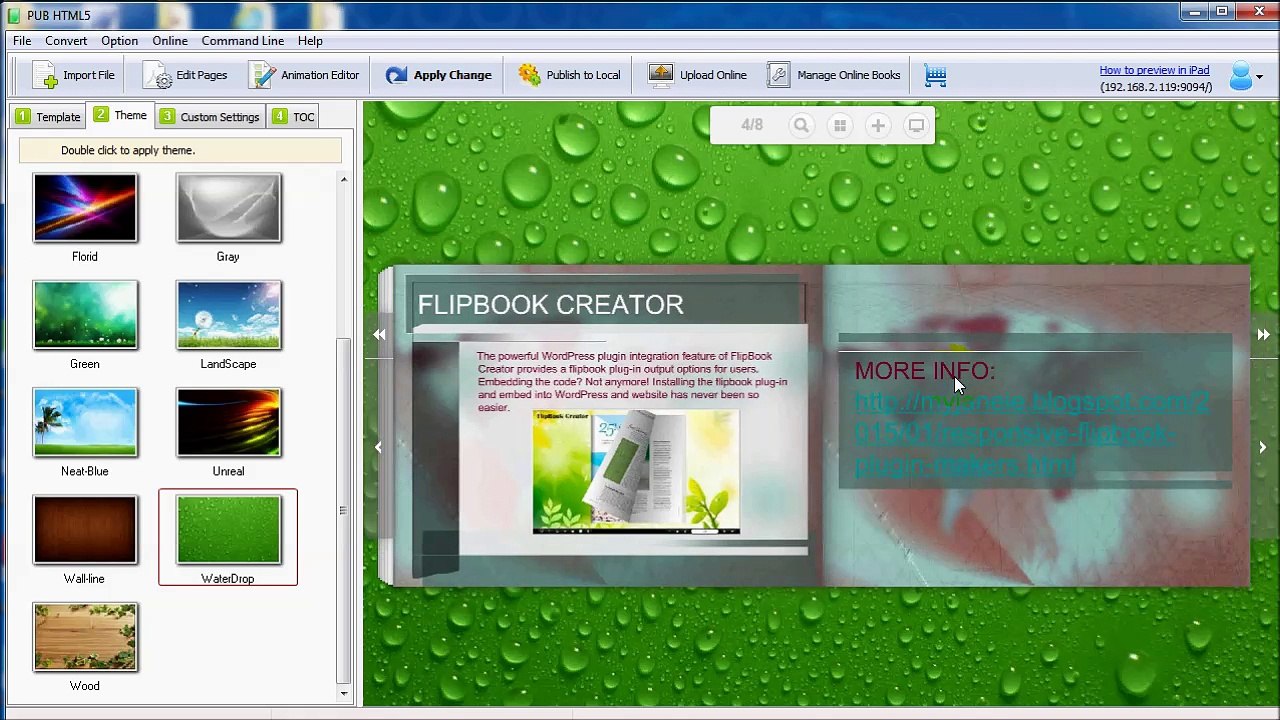Switch to the Theme tab
Viewport: 1280px width, 720px height.
(x=121, y=115)
